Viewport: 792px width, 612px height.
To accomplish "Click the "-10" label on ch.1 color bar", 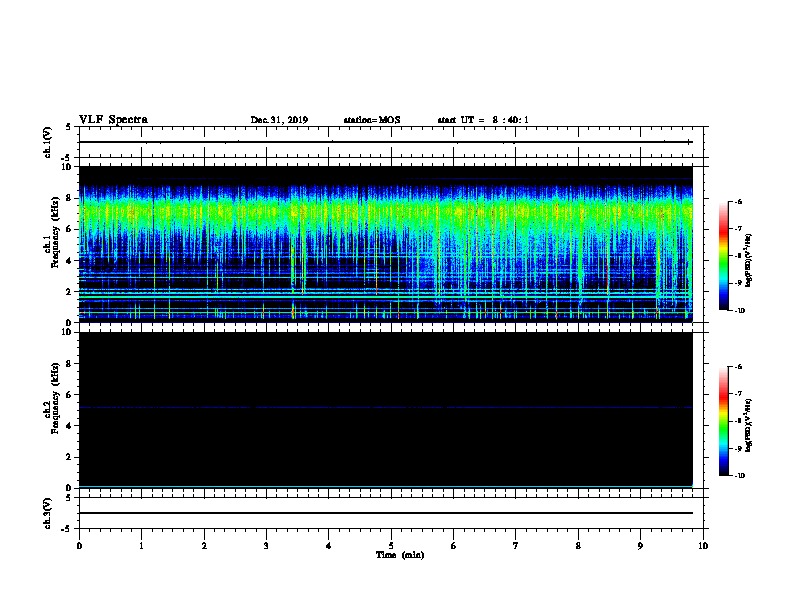I will click(739, 311).
